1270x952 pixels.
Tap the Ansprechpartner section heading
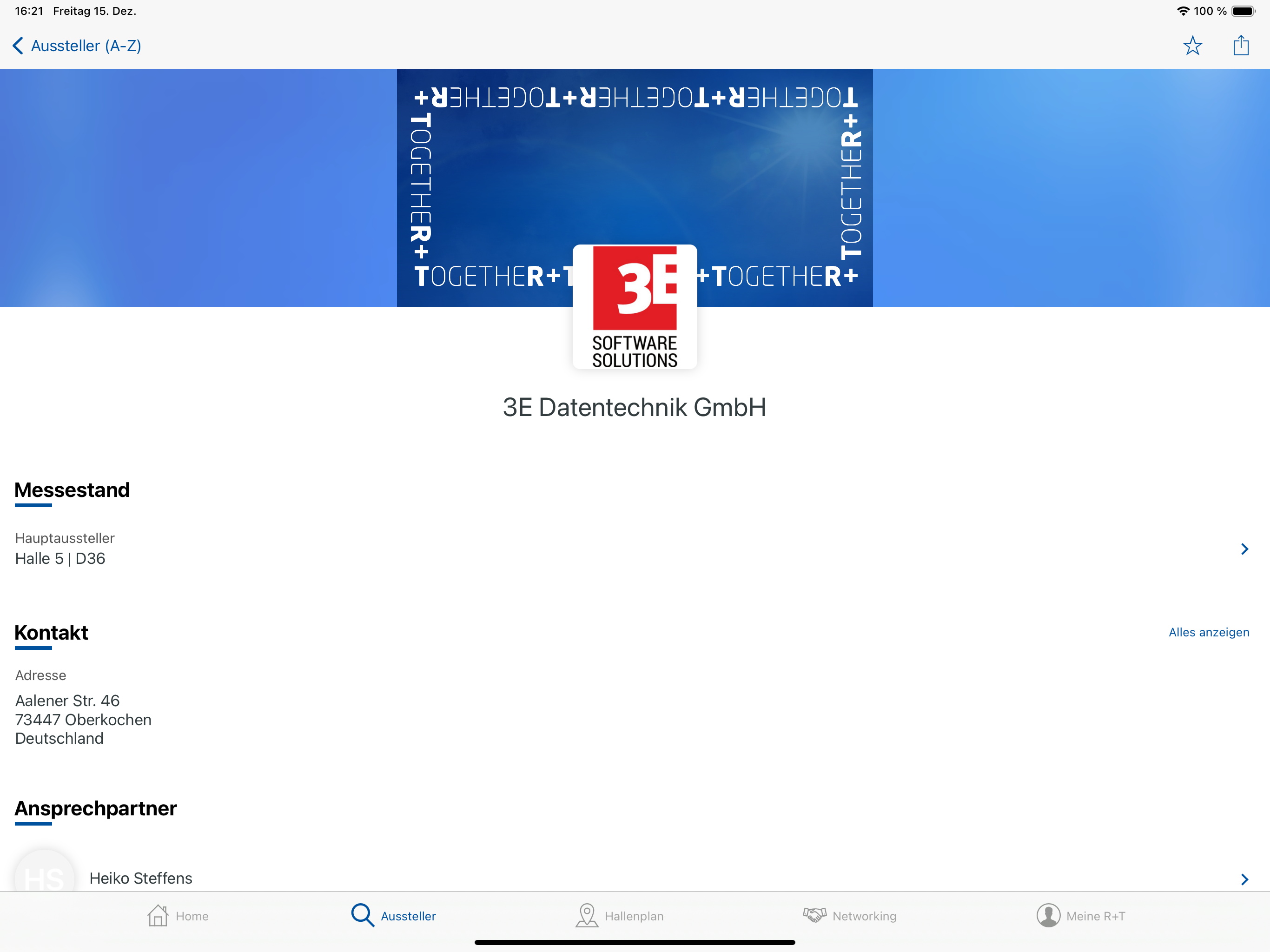tap(95, 808)
